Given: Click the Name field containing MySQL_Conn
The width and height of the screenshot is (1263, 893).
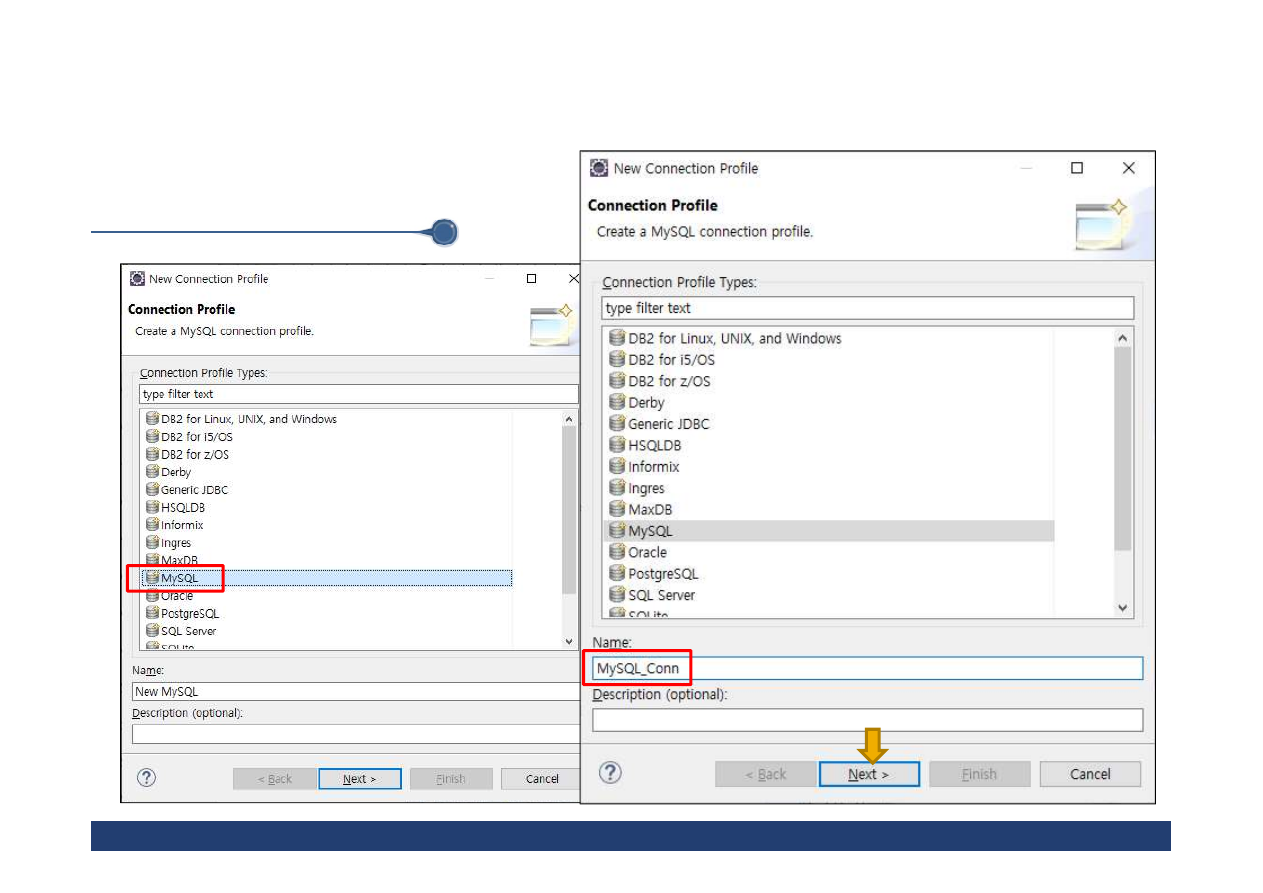Looking at the screenshot, I should 866,668.
